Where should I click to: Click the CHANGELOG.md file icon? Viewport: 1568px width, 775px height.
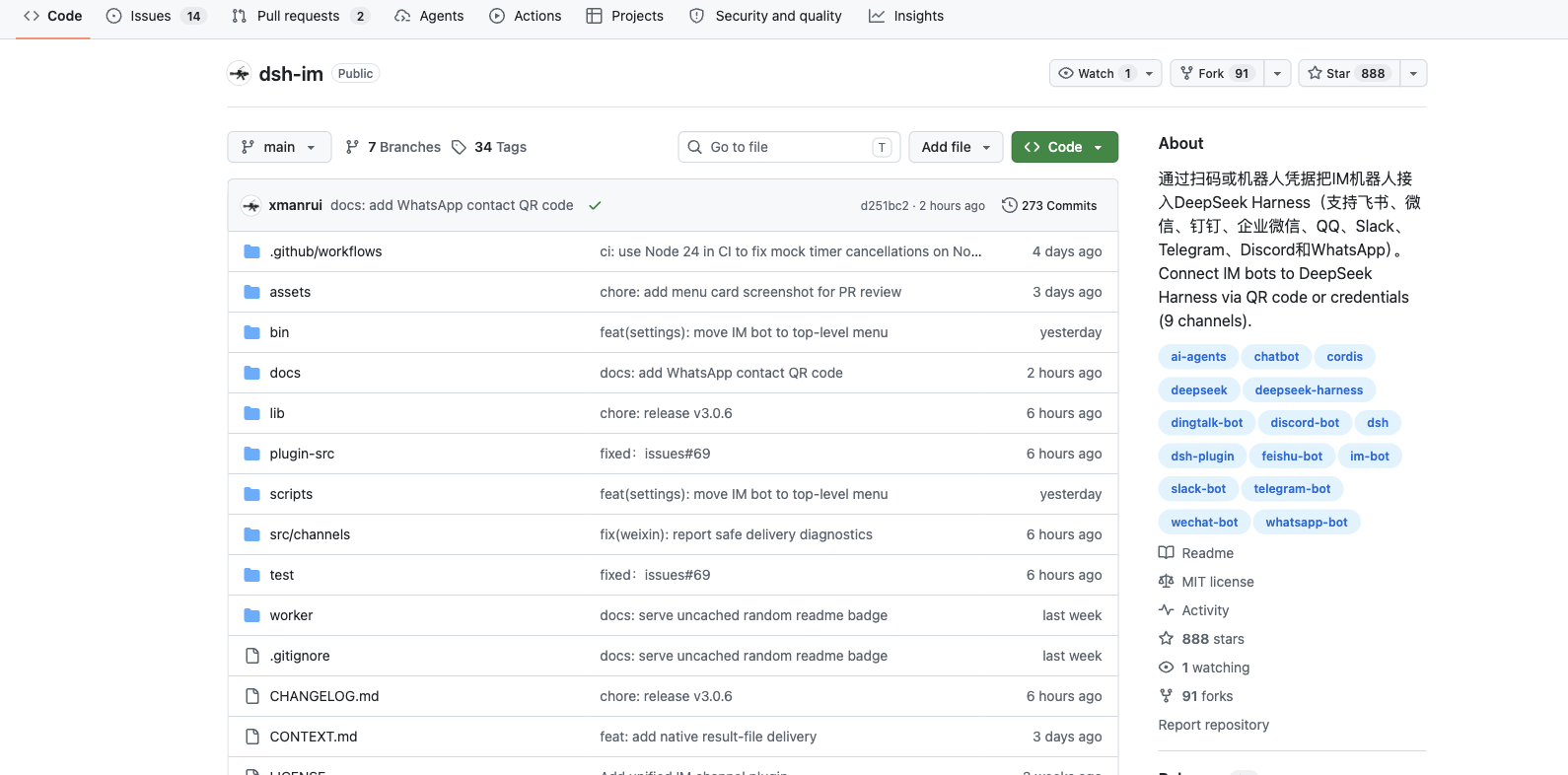coord(251,696)
